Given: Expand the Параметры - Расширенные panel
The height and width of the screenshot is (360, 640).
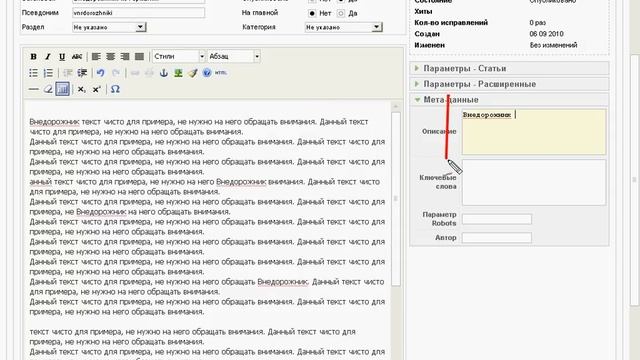Looking at the screenshot, I should pos(509,84).
